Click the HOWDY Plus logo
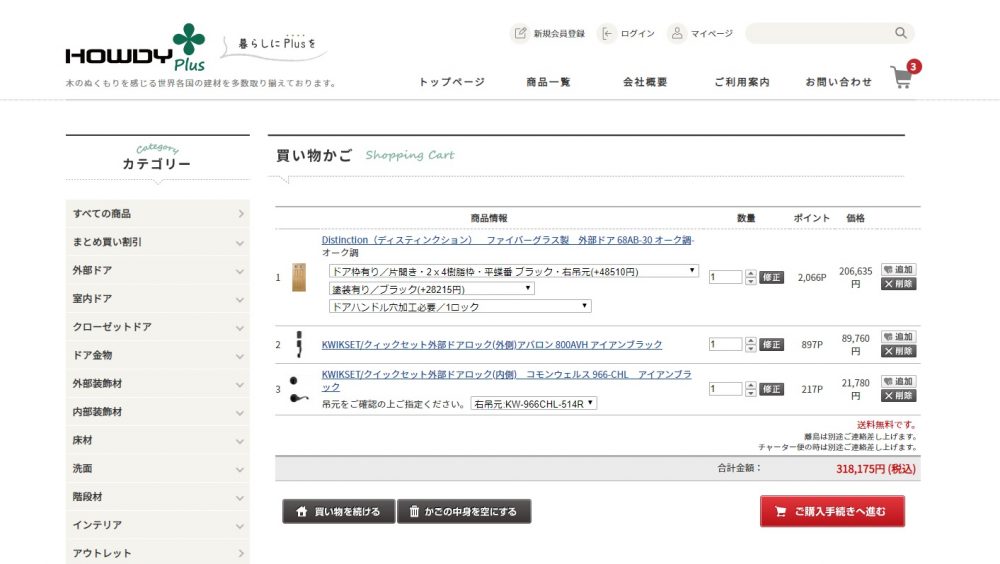Image resolution: width=1000 pixels, height=564 pixels. (135, 48)
